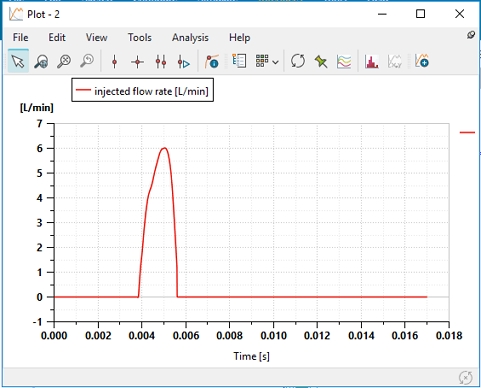Click the green pin icon
481x388 pixels.
(321, 62)
